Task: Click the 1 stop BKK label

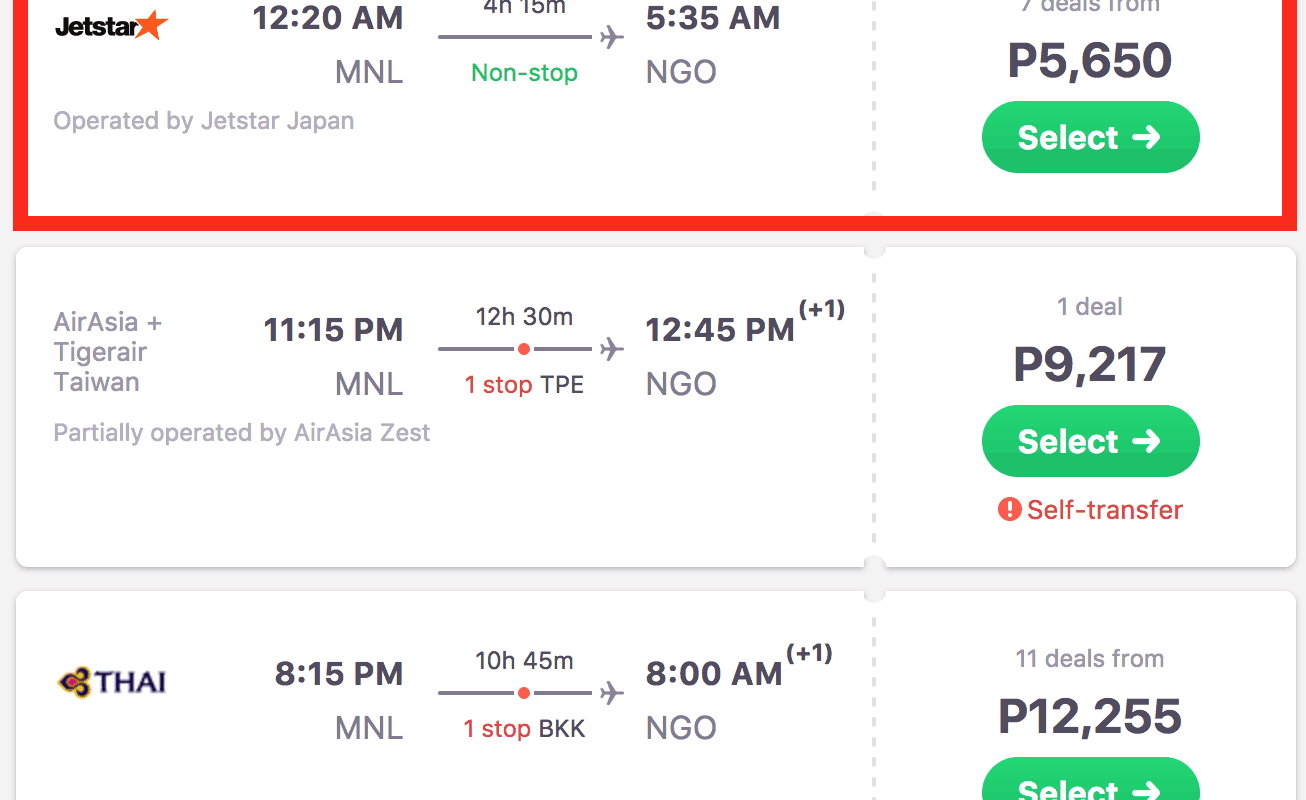Action: click(x=524, y=729)
